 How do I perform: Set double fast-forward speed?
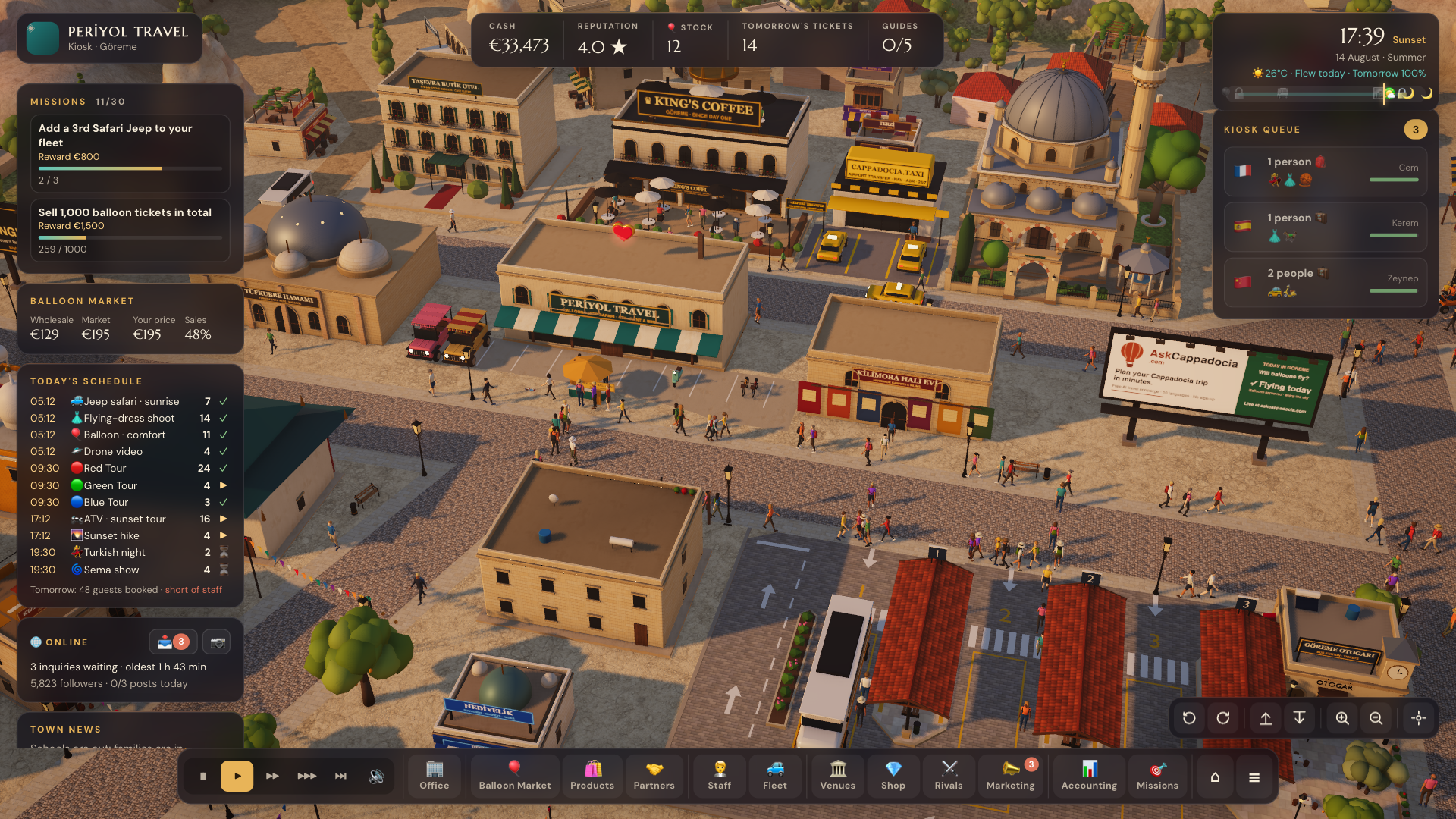point(272,776)
